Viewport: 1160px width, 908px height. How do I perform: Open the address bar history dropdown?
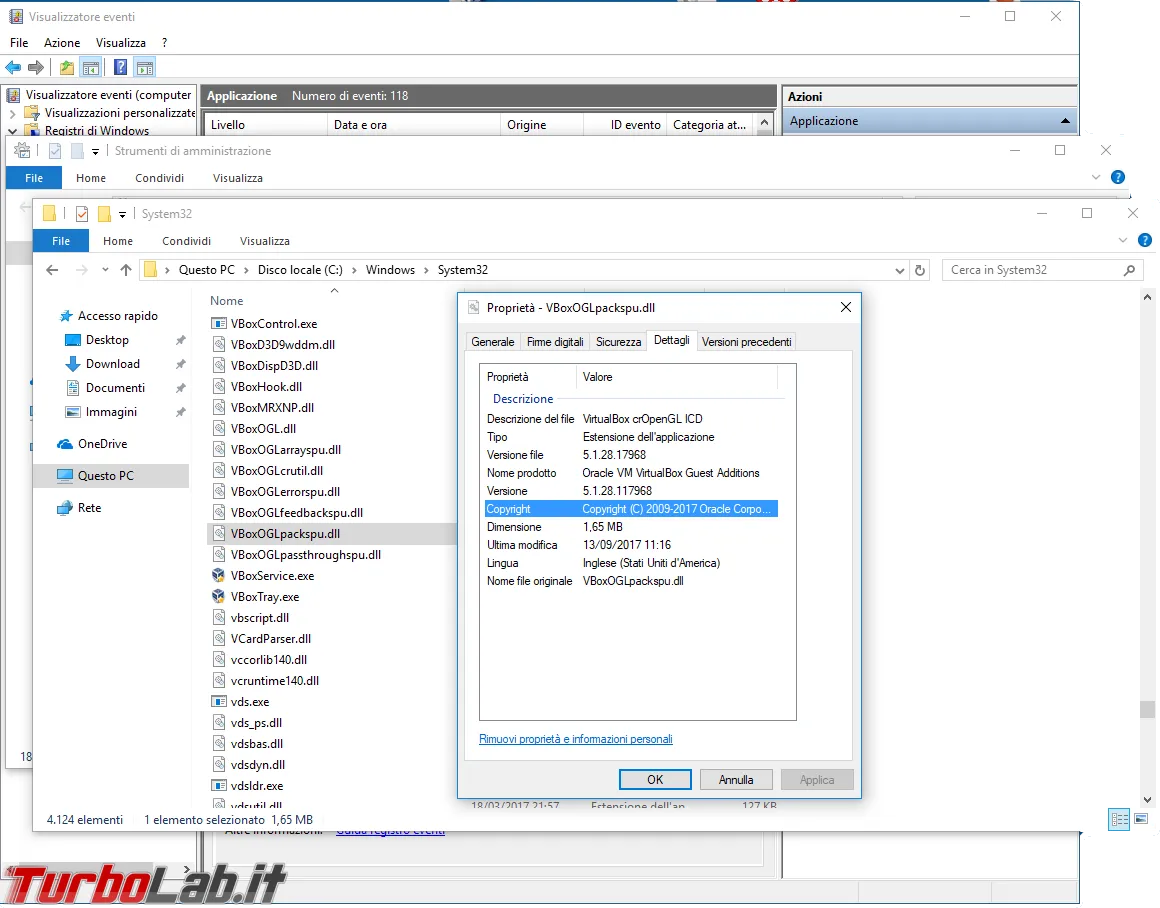pos(900,270)
